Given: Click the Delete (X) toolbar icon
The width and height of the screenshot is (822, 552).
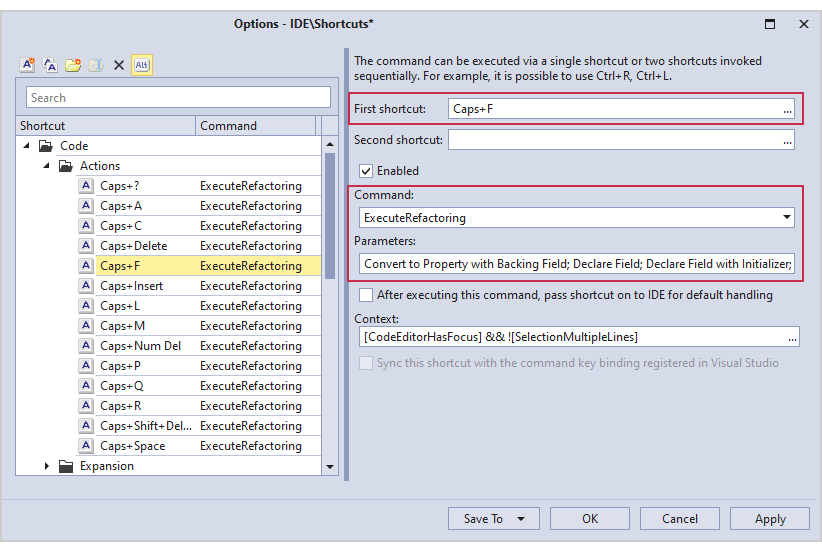Looking at the screenshot, I should click(x=118, y=65).
